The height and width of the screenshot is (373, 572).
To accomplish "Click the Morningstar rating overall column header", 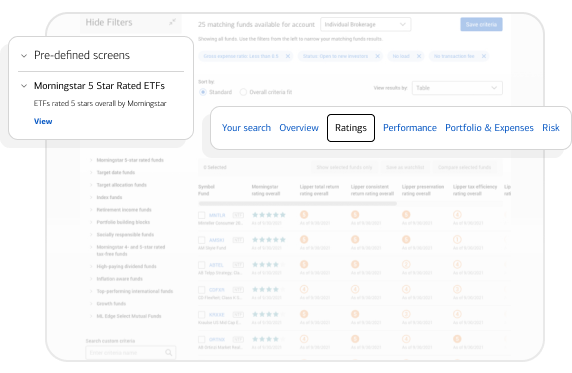I will (x=266, y=190).
